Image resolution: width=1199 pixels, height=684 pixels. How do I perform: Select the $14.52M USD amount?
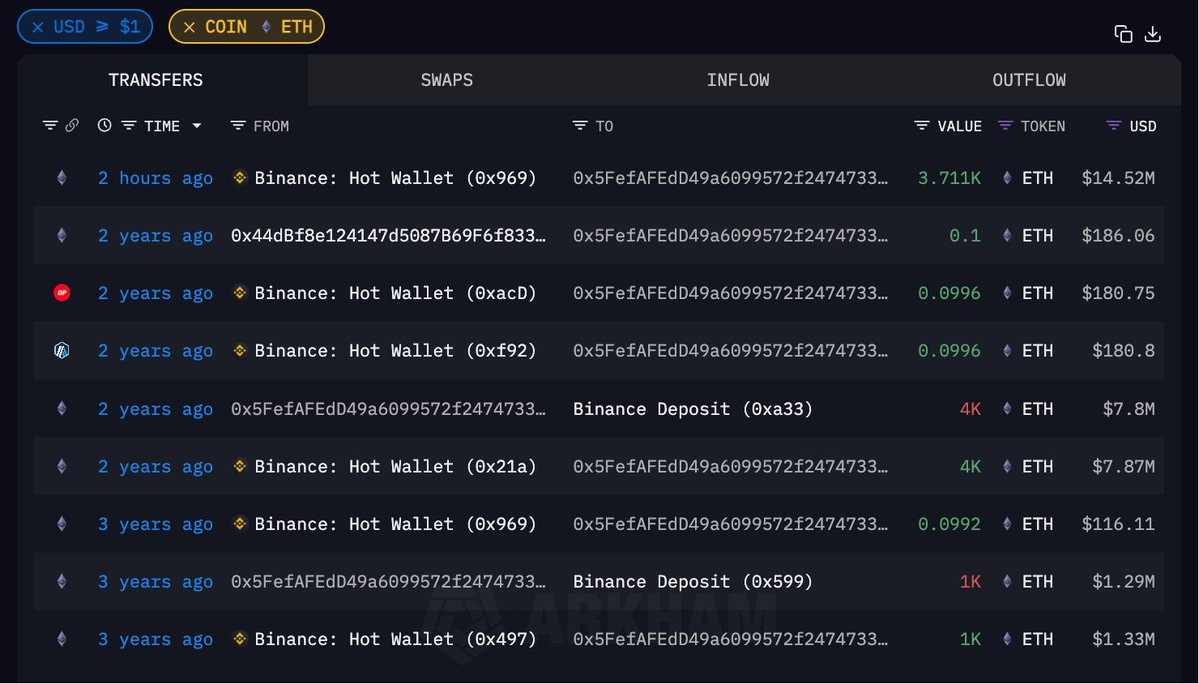[x=1118, y=178]
